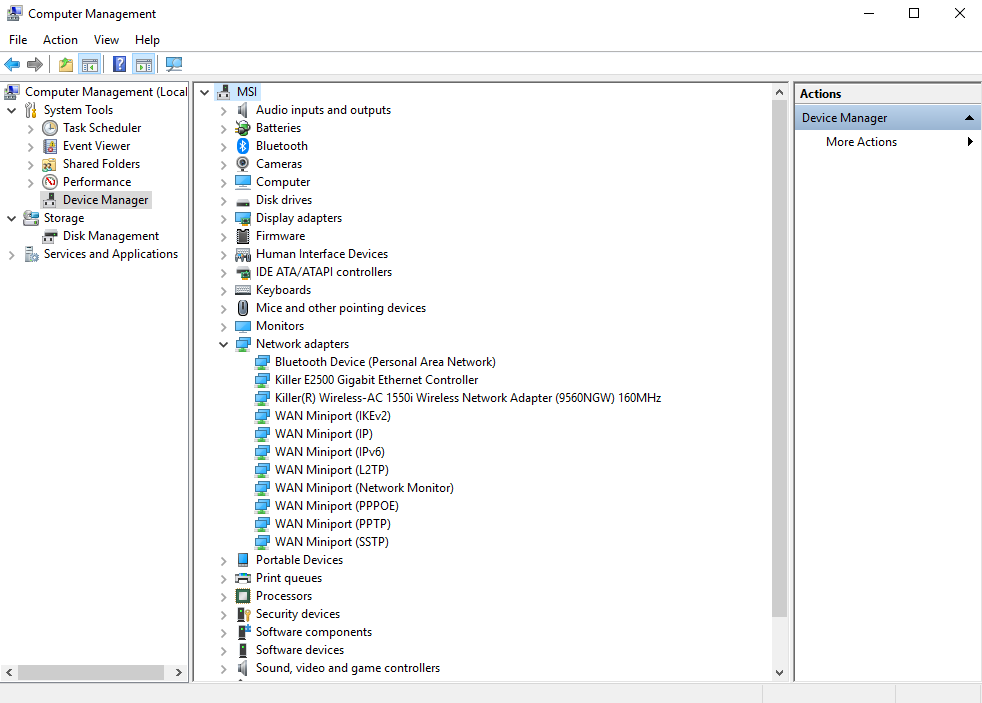Open More Actions in the Actions pane
This screenshot has width=982, height=703.
(x=861, y=142)
